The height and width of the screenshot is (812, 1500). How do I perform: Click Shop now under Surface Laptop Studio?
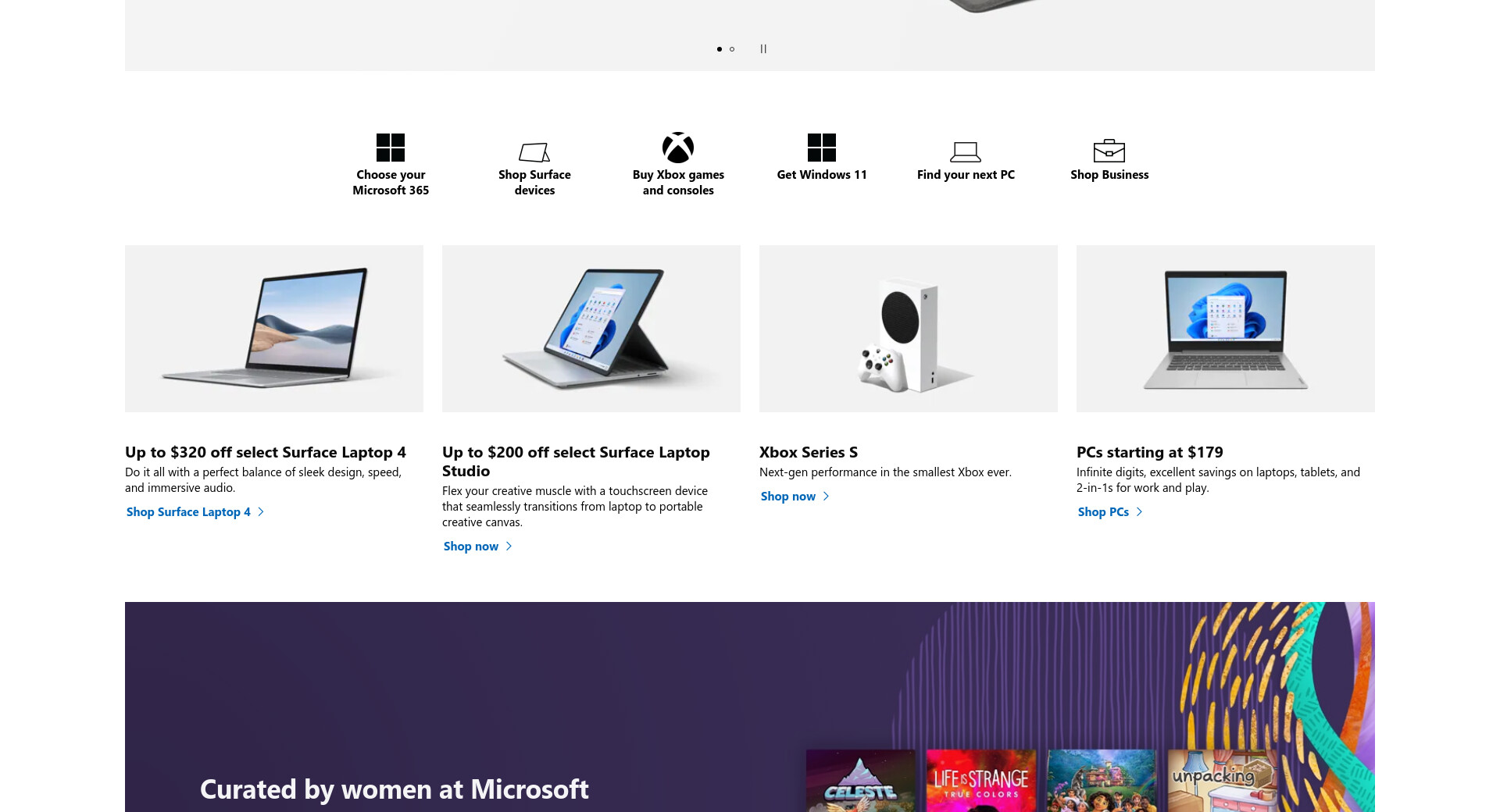coord(478,547)
